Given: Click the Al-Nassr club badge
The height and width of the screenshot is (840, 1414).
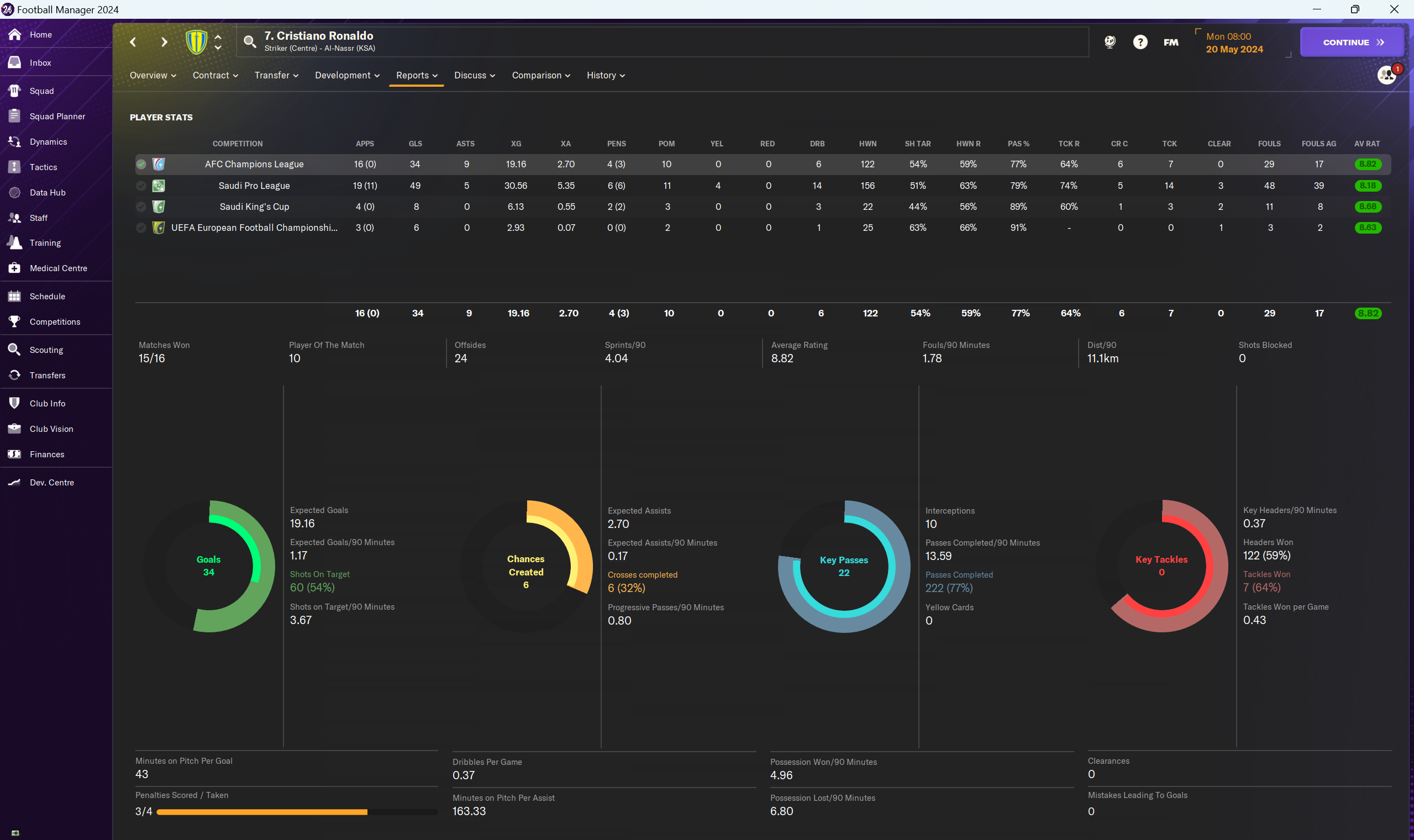Looking at the screenshot, I should click(197, 42).
